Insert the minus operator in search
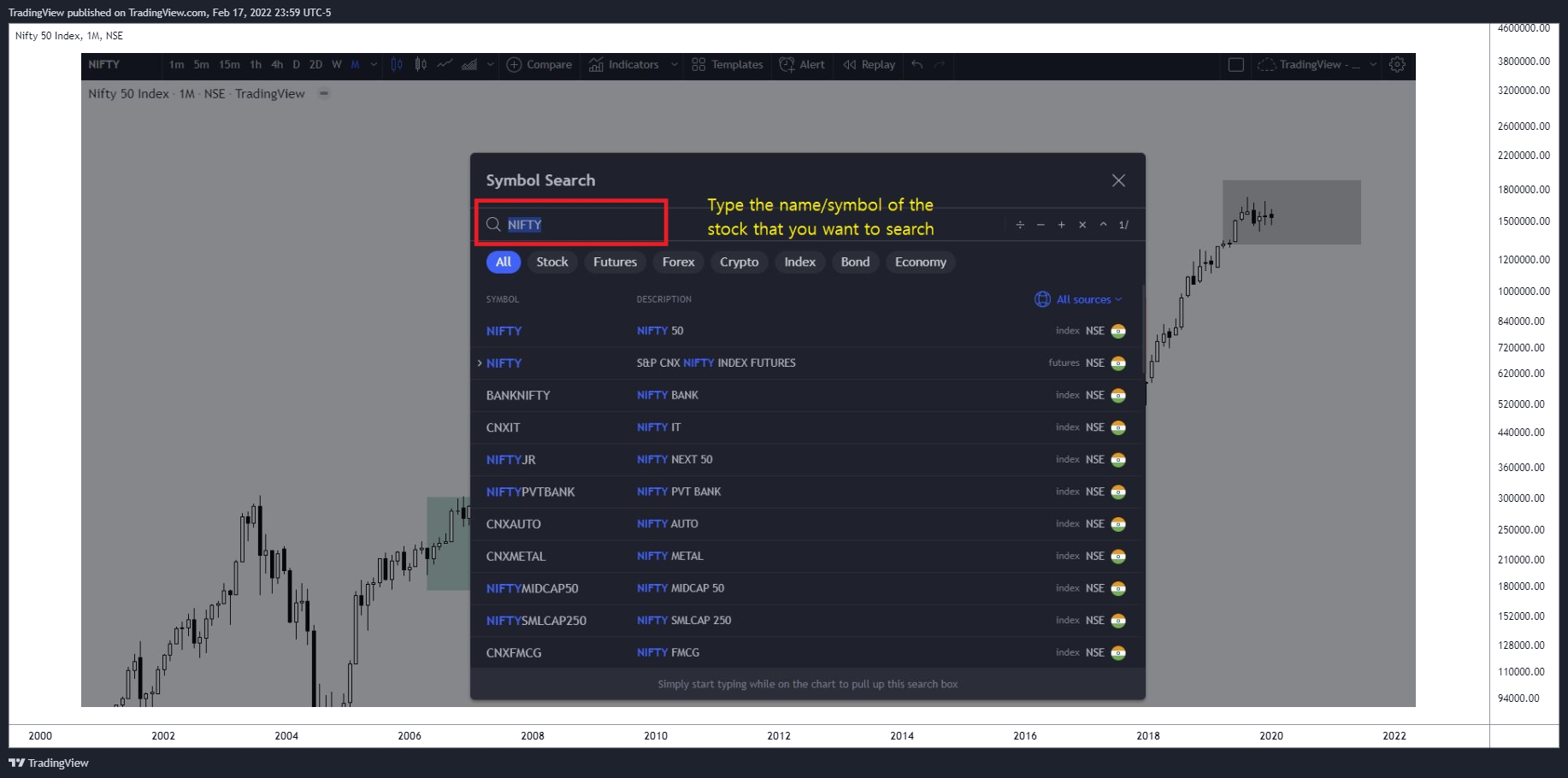The width and height of the screenshot is (1568, 778). click(x=1040, y=224)
